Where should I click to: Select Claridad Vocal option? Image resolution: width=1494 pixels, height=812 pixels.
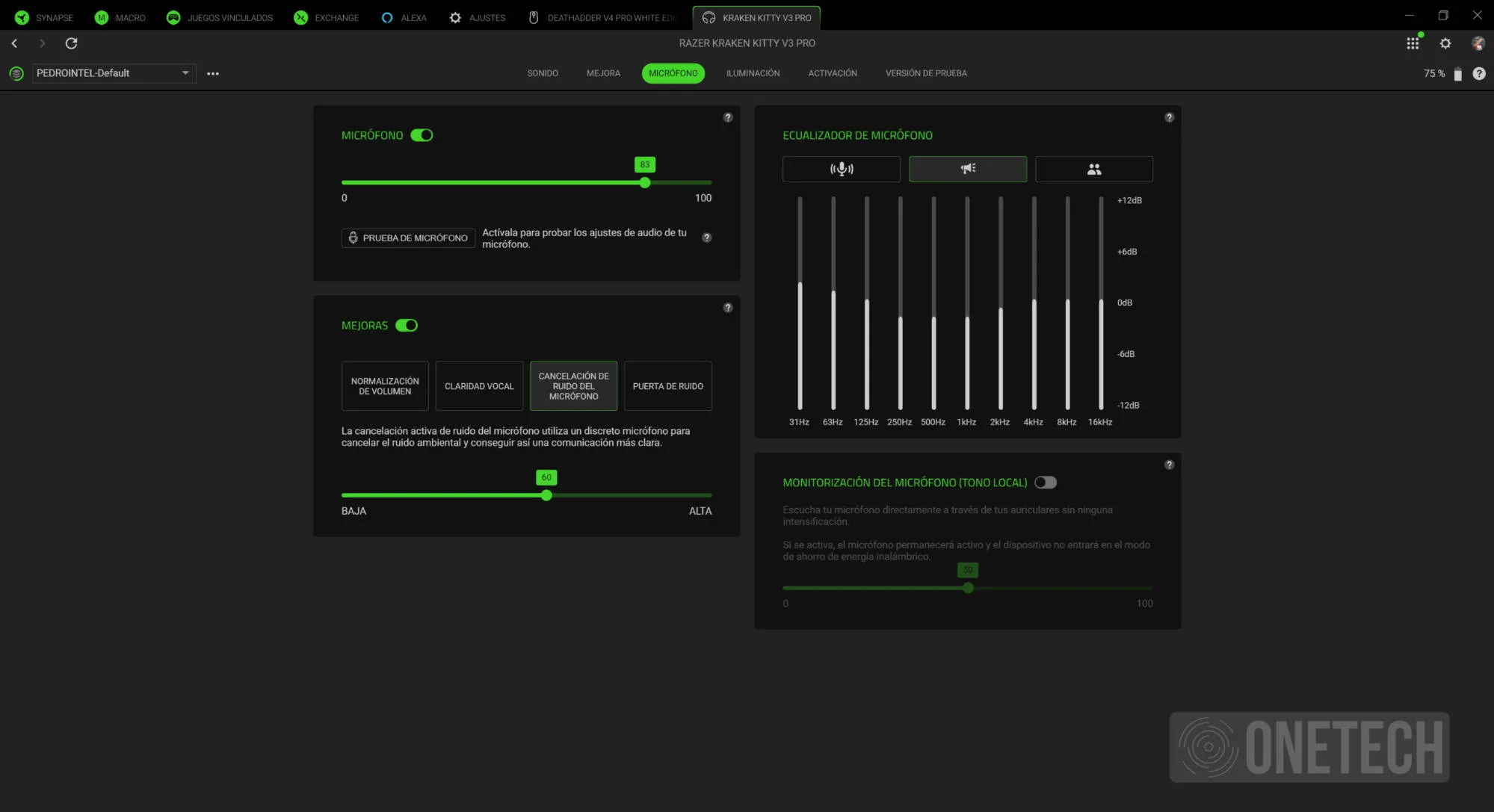[x=479, y=386]
